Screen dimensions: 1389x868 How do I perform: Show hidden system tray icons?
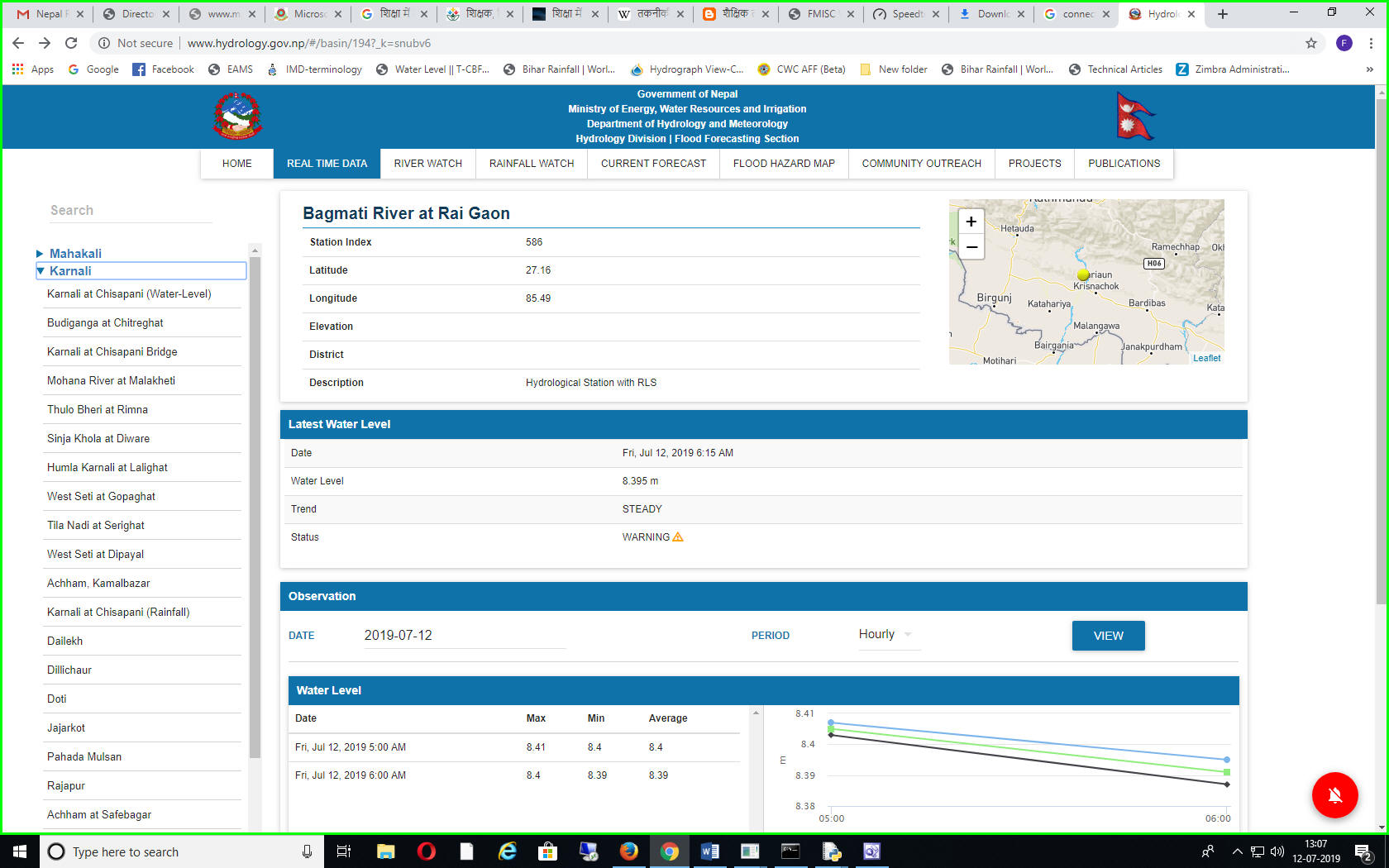(1238, 851)
